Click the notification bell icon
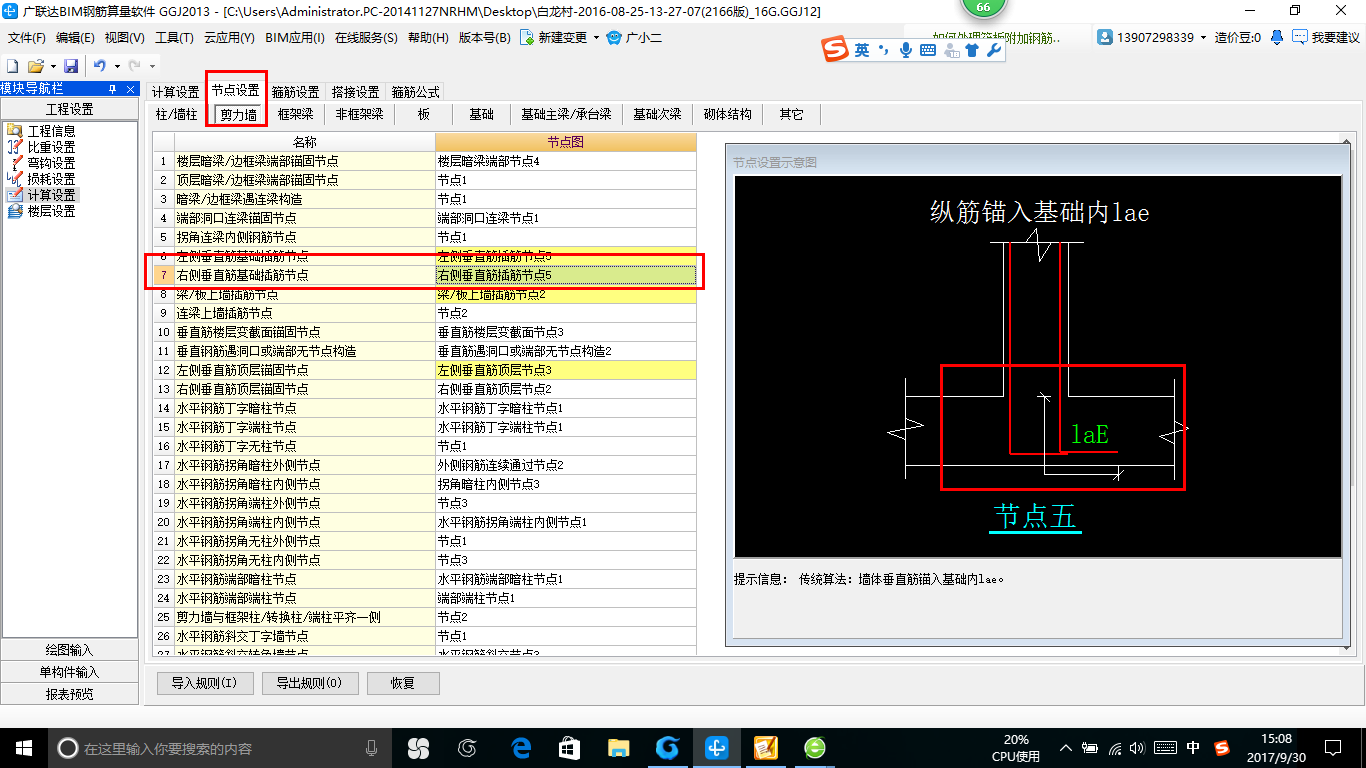Screen dimensions: 1366x768 (1277, 37)
